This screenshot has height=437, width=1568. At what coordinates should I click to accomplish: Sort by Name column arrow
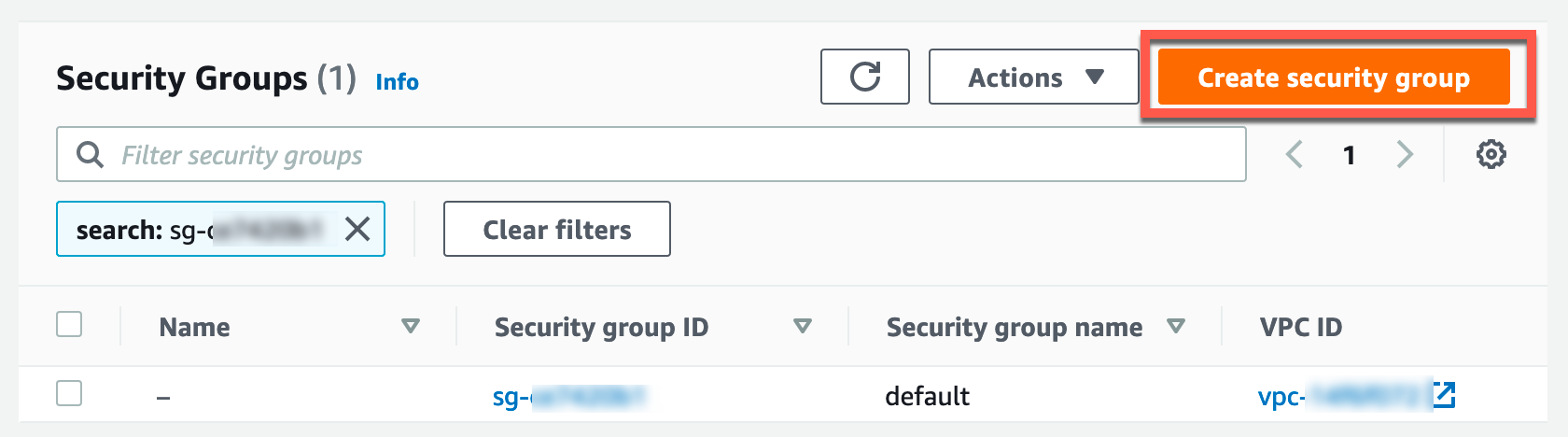coord(410,326)
